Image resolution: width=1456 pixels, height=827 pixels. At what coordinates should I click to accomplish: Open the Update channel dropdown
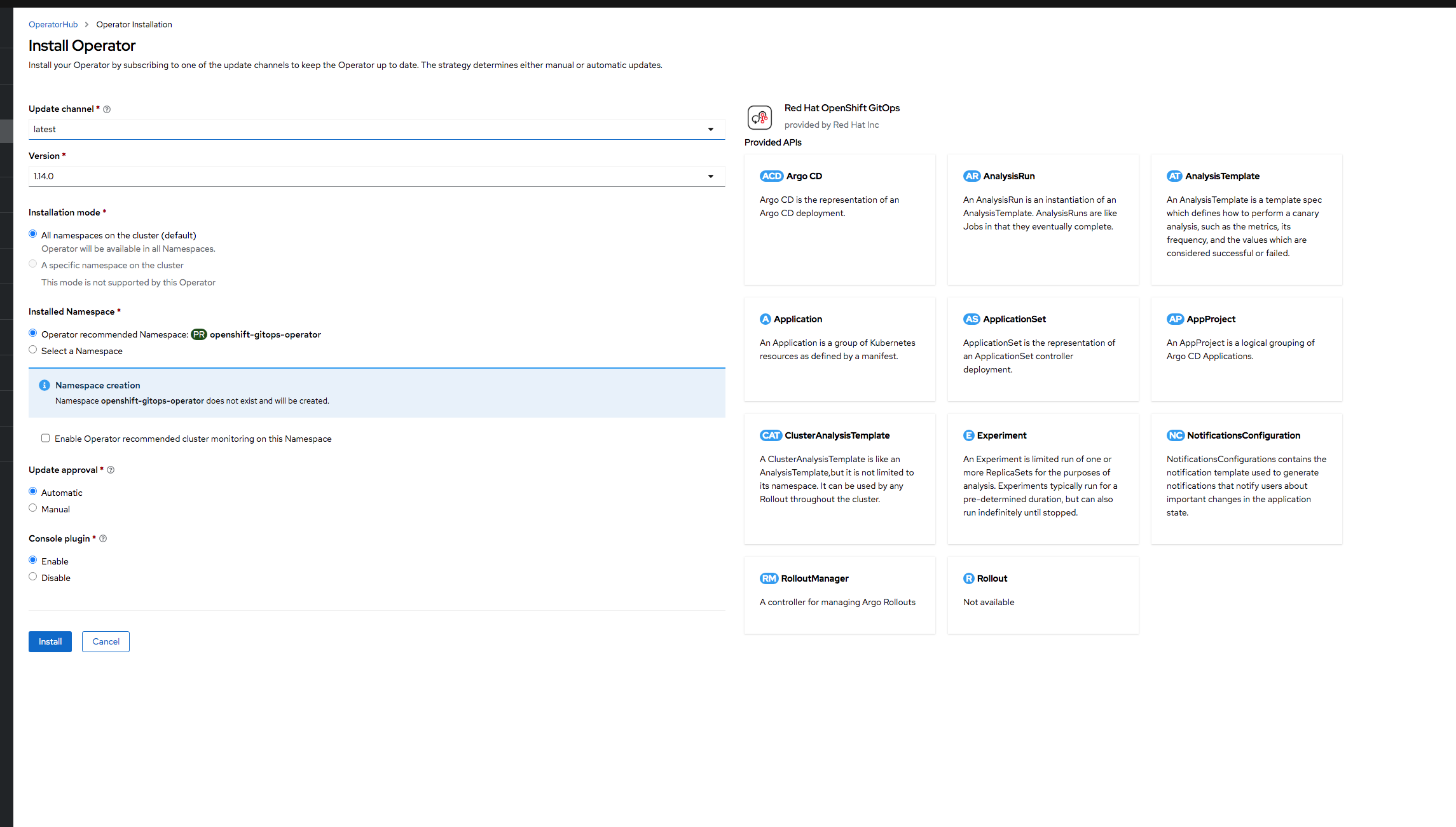click(x=376, y=130)
